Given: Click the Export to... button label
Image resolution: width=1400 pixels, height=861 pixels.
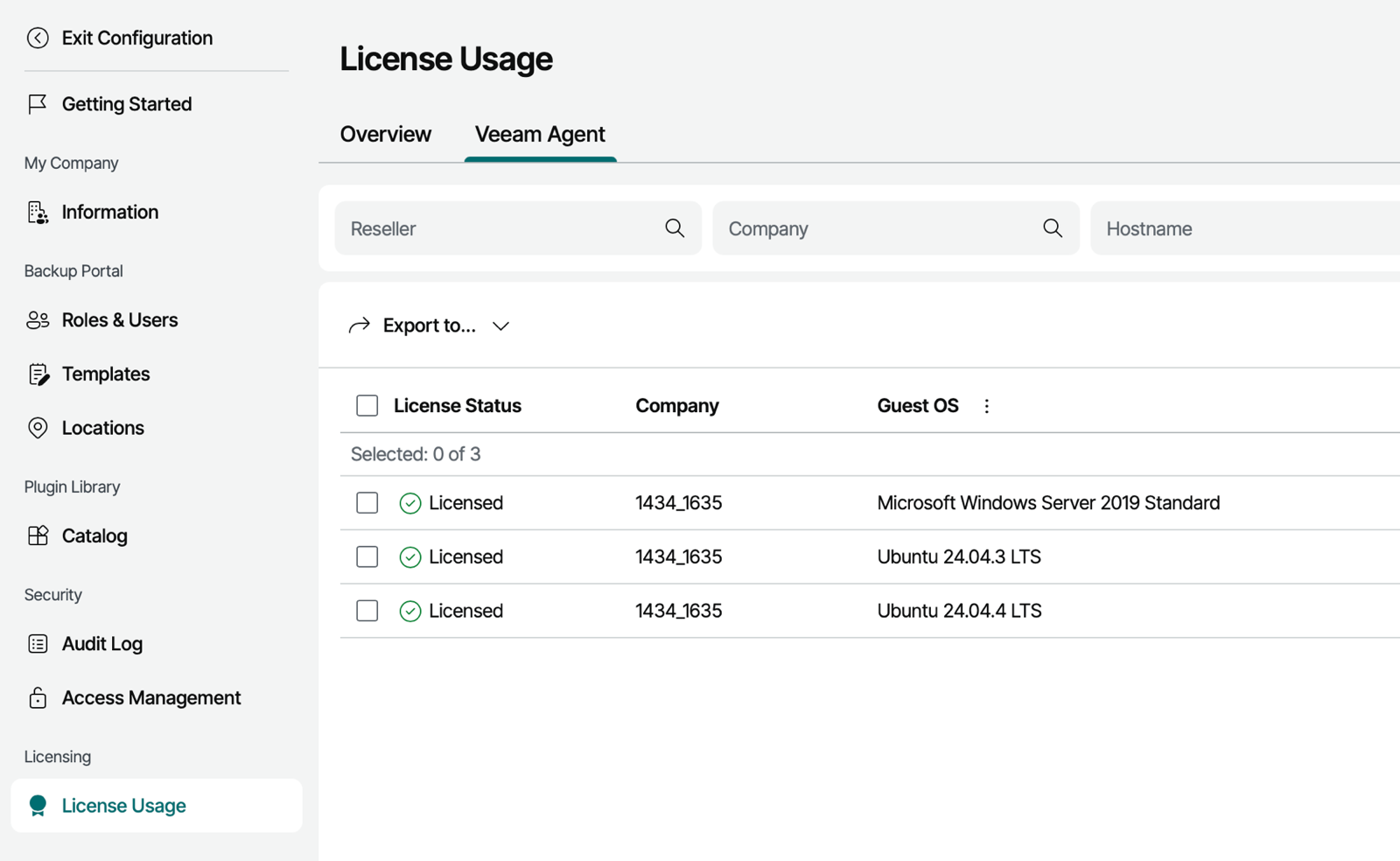Looking at the screenshot, I should pyautogui.click(x=430, y=325).
